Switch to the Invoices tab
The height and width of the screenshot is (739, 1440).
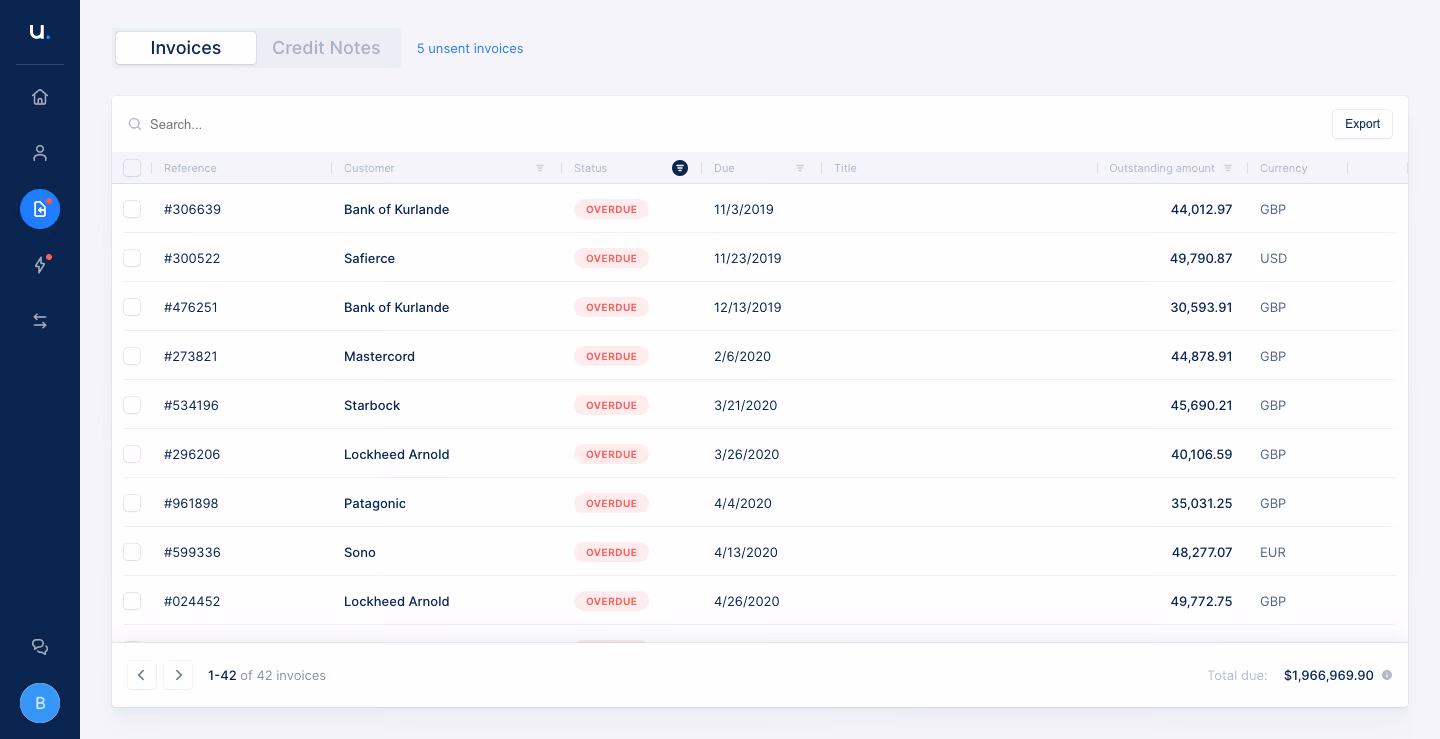[186, 48]
